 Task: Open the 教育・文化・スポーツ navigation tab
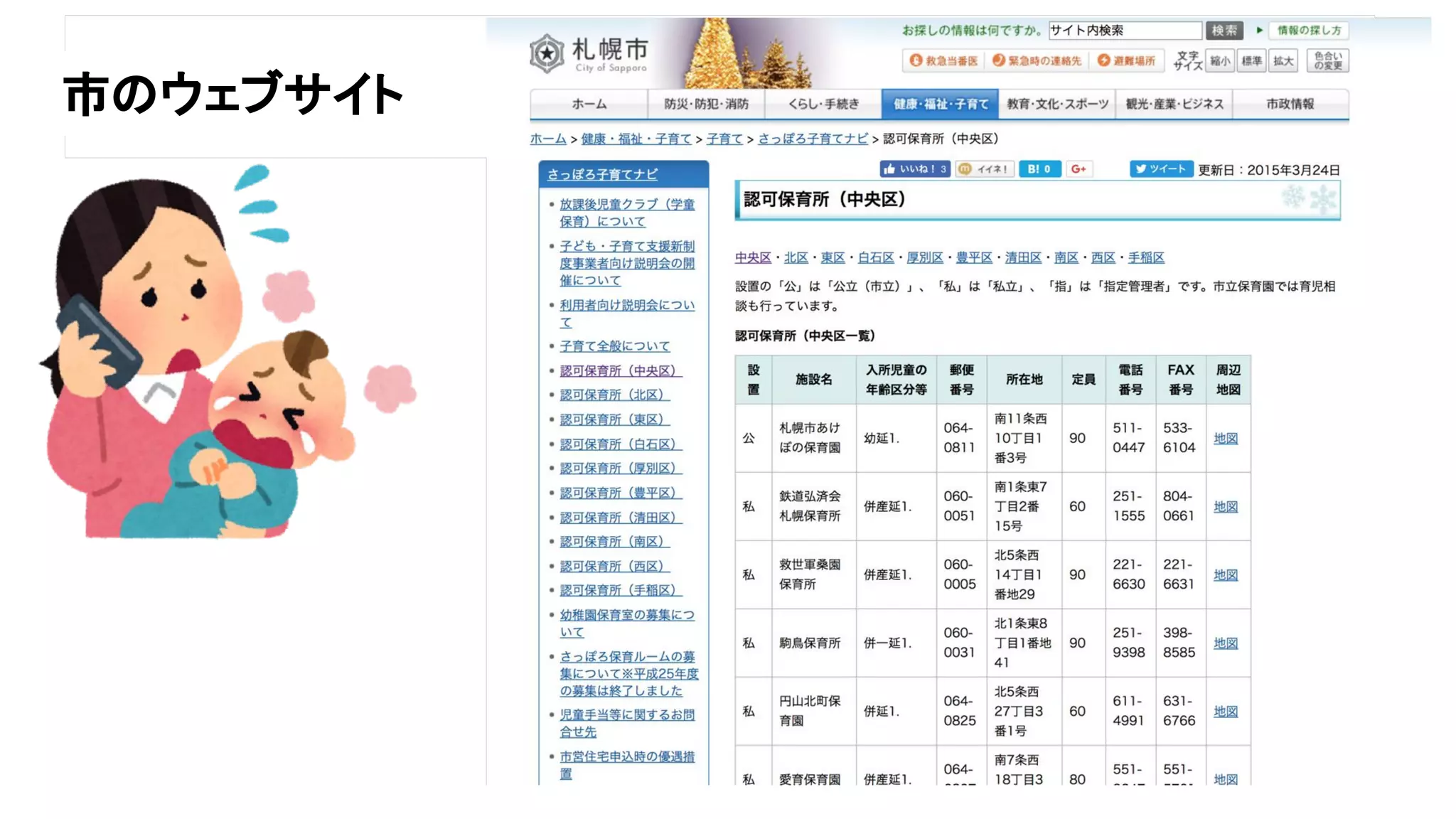(1057, 104)
